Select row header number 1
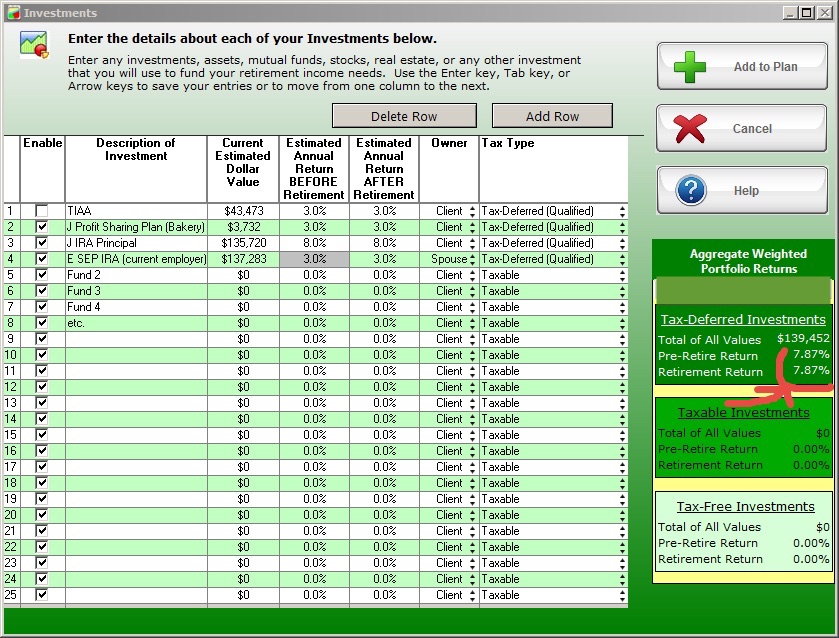The width and height of the screenshot is (839, 638). click(x=11, y=211)
